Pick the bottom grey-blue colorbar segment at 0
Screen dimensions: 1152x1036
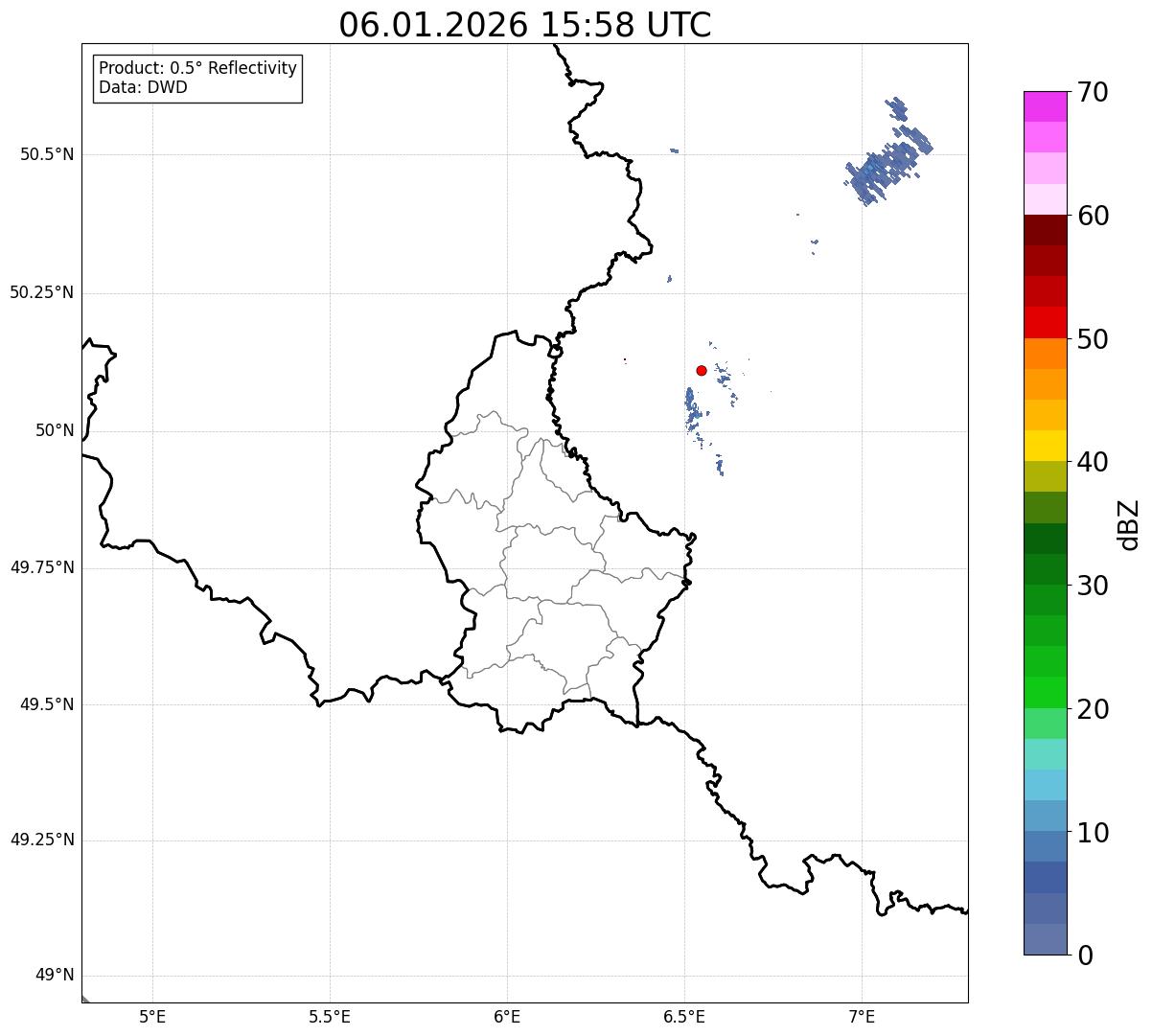[1046, 939]
